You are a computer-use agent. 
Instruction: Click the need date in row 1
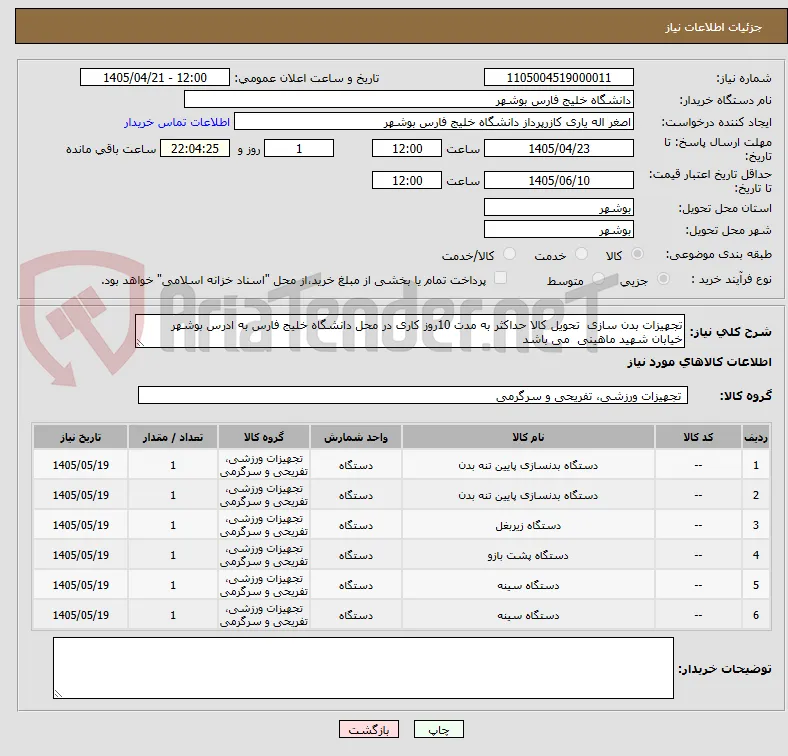[80, 465]
